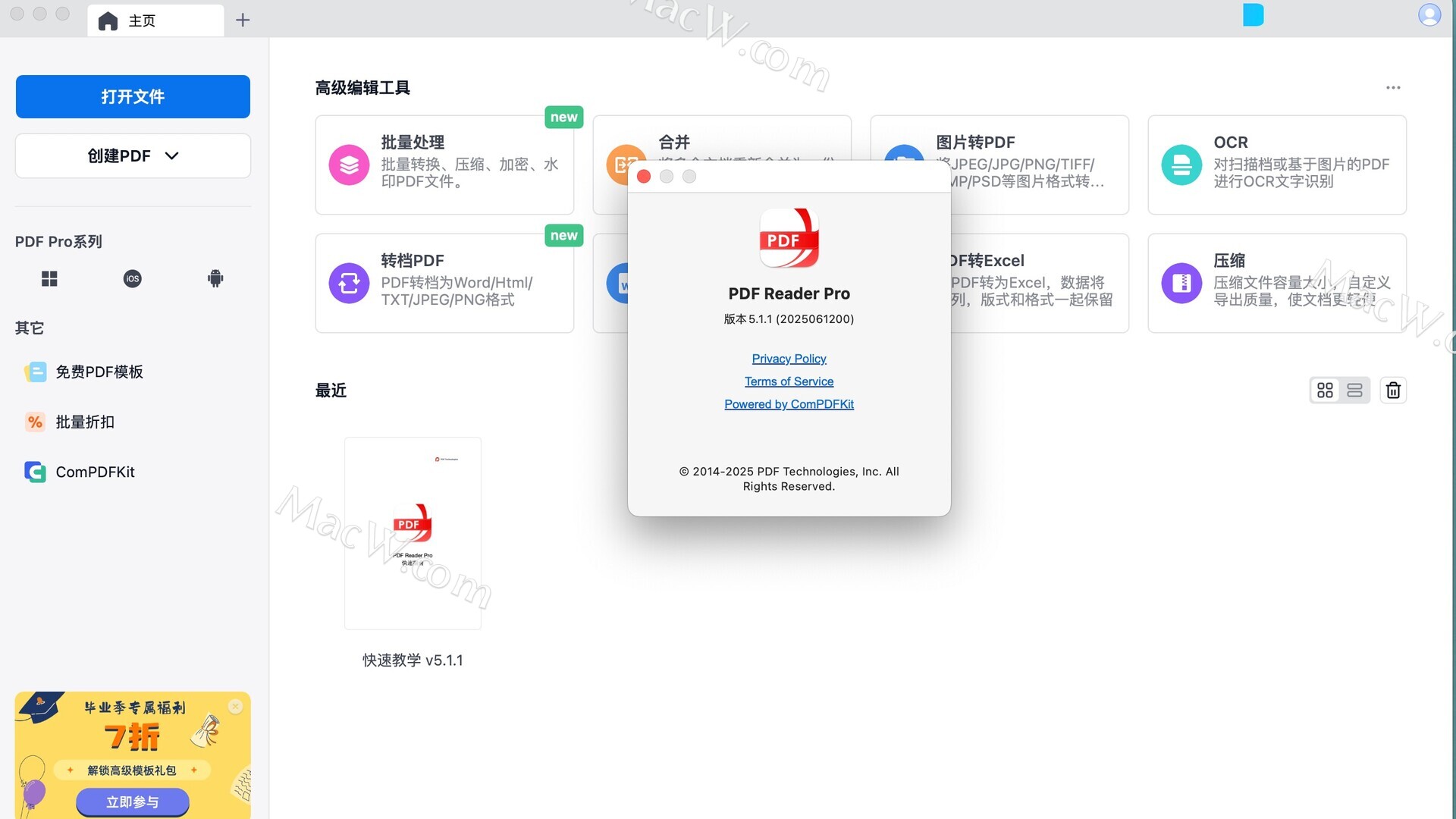
Task: Click the ComPDFKit logo icon in sidebar
Action: point(35,472)
